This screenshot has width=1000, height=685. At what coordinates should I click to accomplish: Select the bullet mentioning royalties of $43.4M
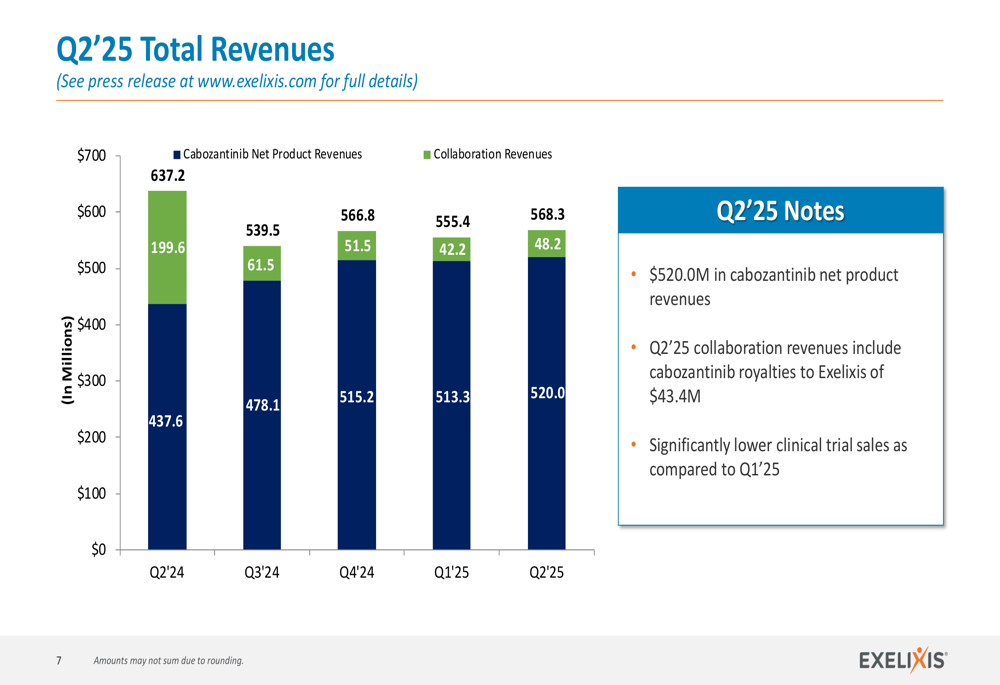(775, 372)
